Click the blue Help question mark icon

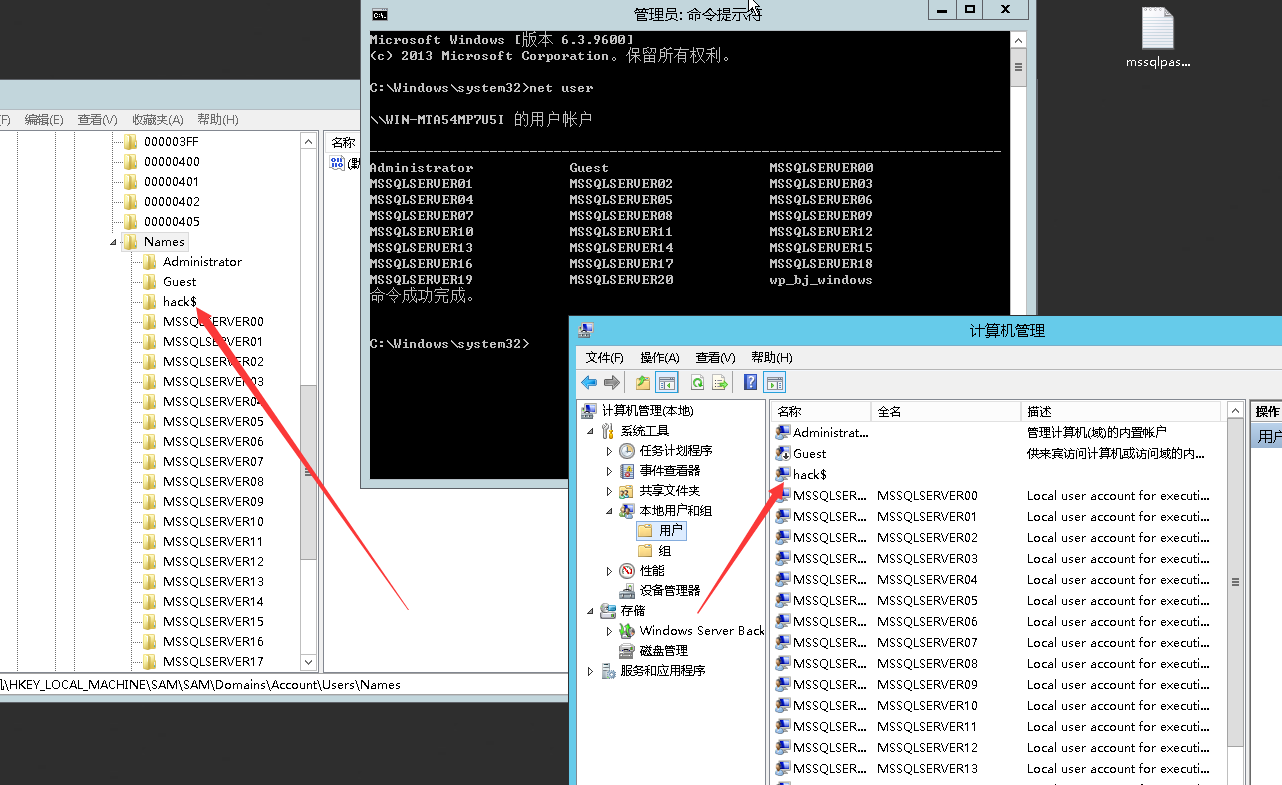point(751,382)
